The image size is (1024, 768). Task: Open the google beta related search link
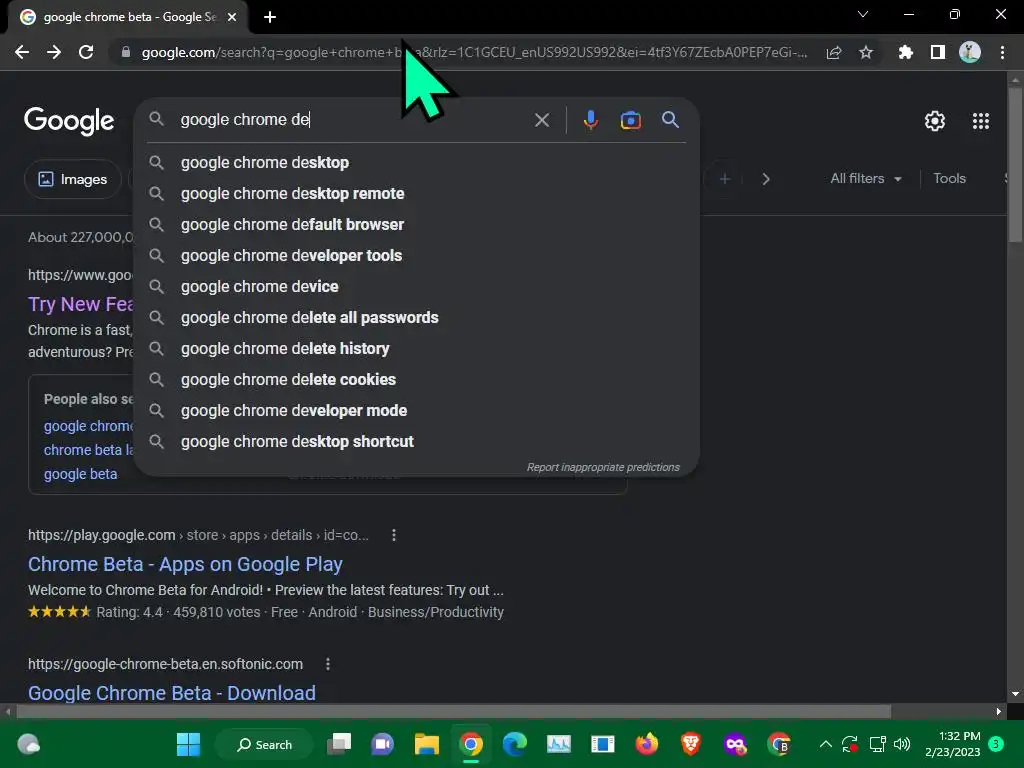(80, 474)
